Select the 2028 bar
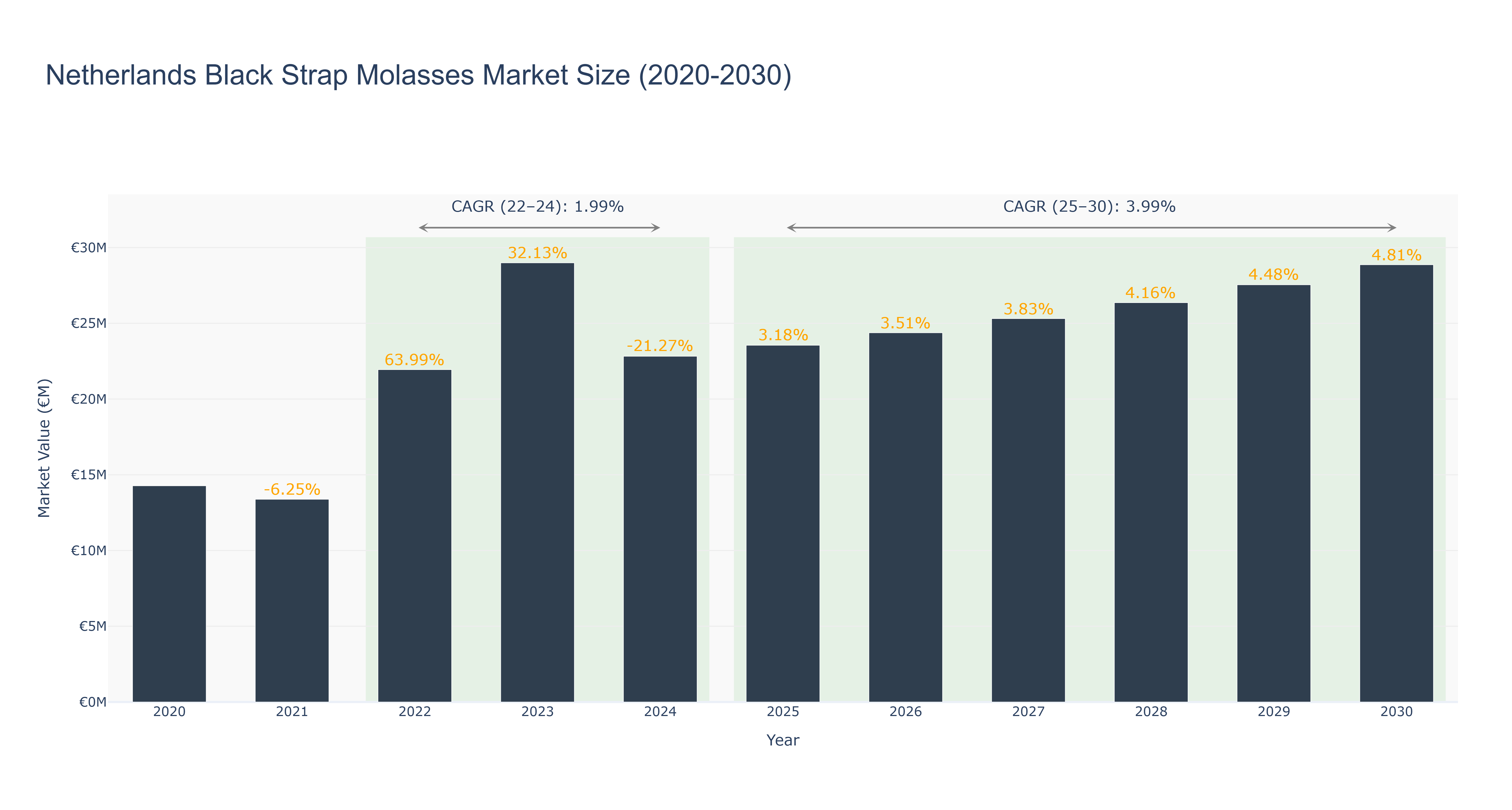The width and height of the screenshot is (1512, 810). pyautogui.click(x=1150, y=502)
